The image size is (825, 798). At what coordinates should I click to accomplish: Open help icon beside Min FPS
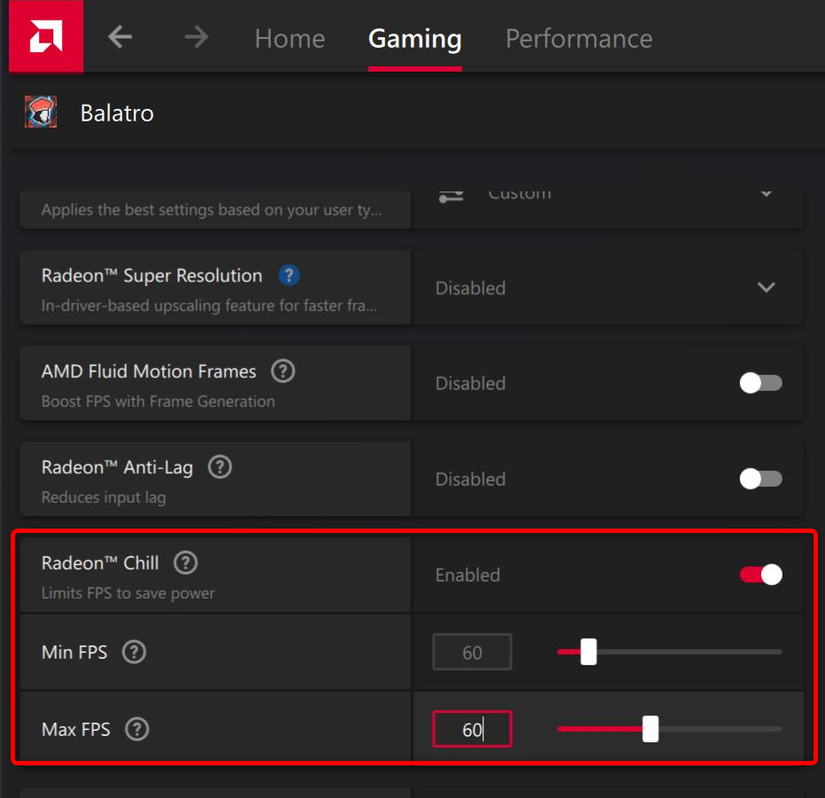point(134,652)
